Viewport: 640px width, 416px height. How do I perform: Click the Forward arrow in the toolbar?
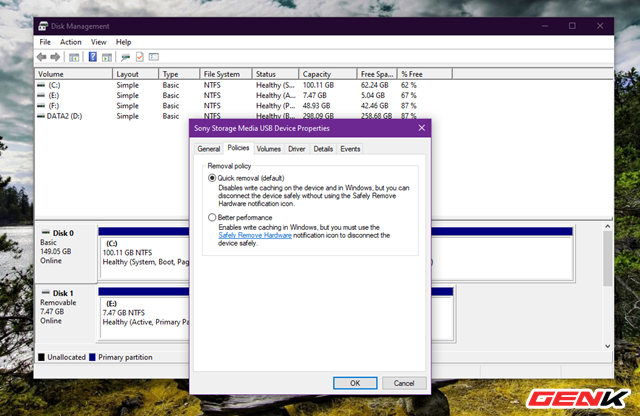(56, 58)
